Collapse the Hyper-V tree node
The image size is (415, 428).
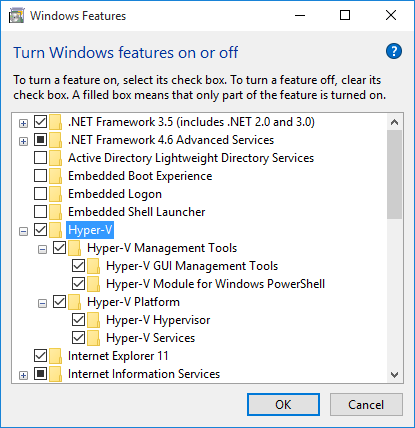point(23,231)
